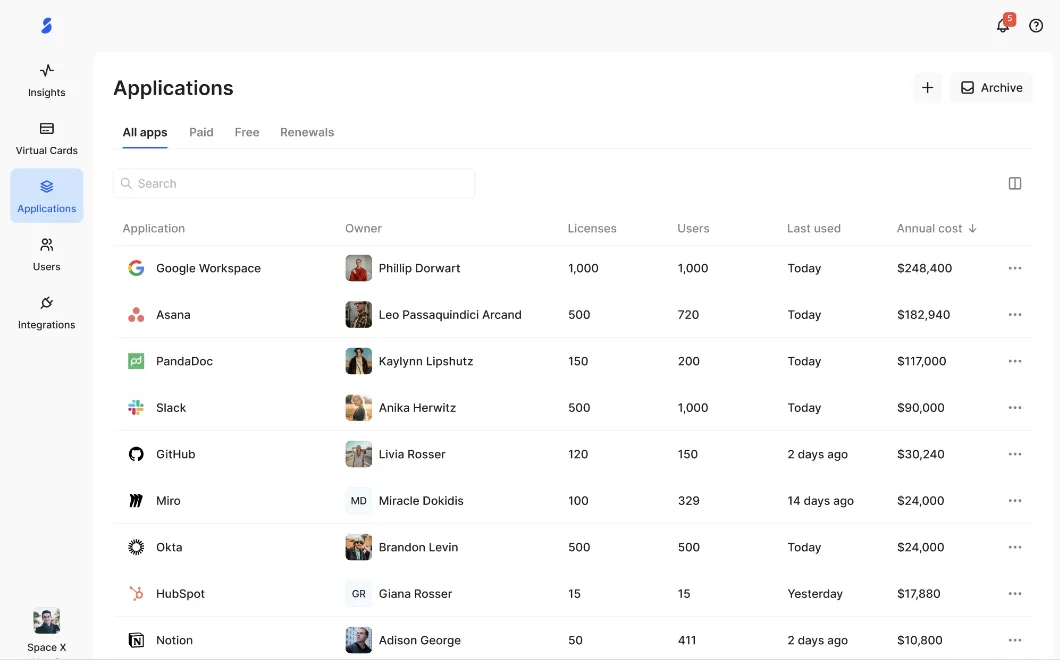The height and width of the screenshot is (660, 1060).
Task: Click the Okta logo icon
Action: click(136, 547)
